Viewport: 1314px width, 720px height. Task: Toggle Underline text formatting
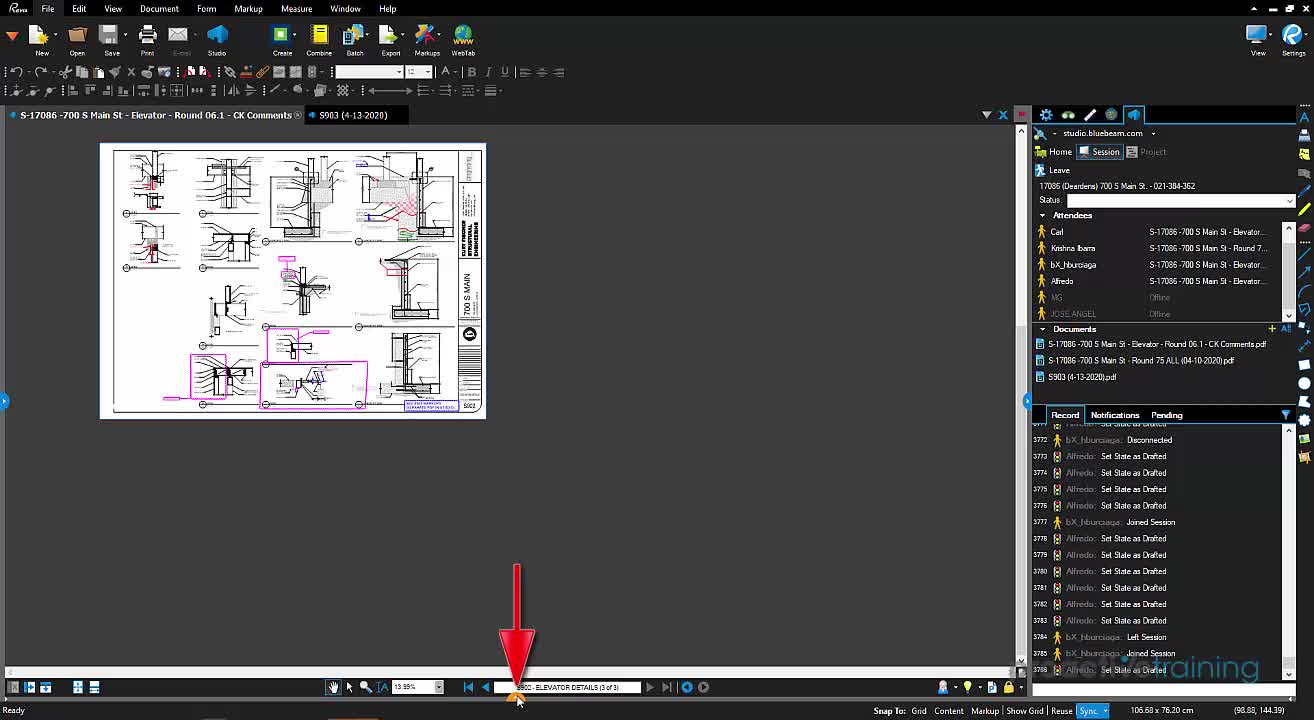504,72
